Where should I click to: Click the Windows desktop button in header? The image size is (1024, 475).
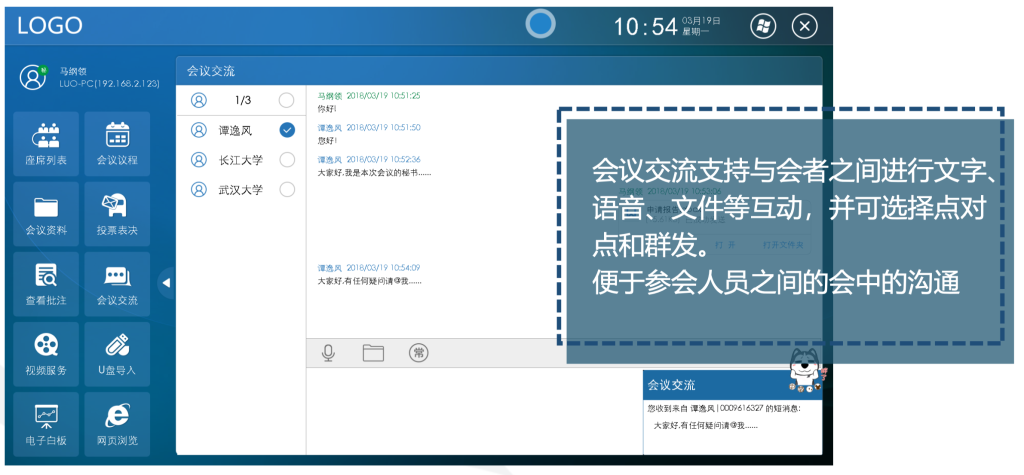763,27
